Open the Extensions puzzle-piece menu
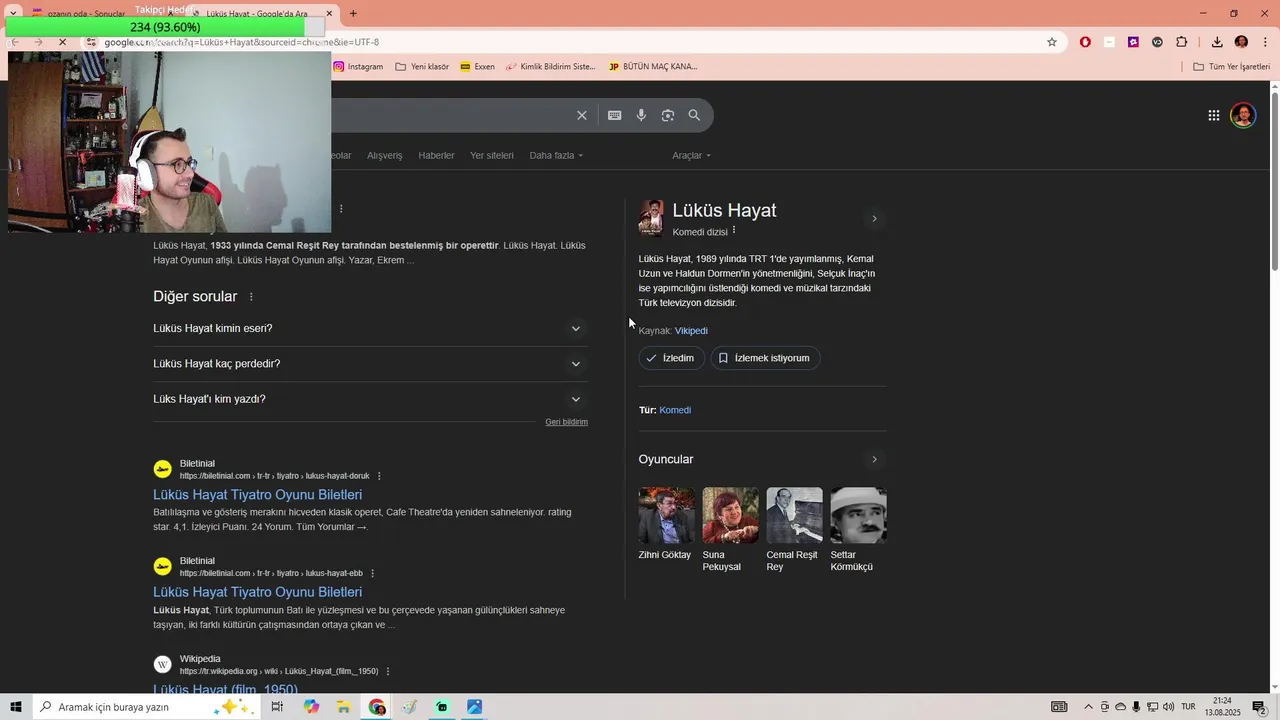The height and width of the screenshot is (720, 1280). [1182, 42]
